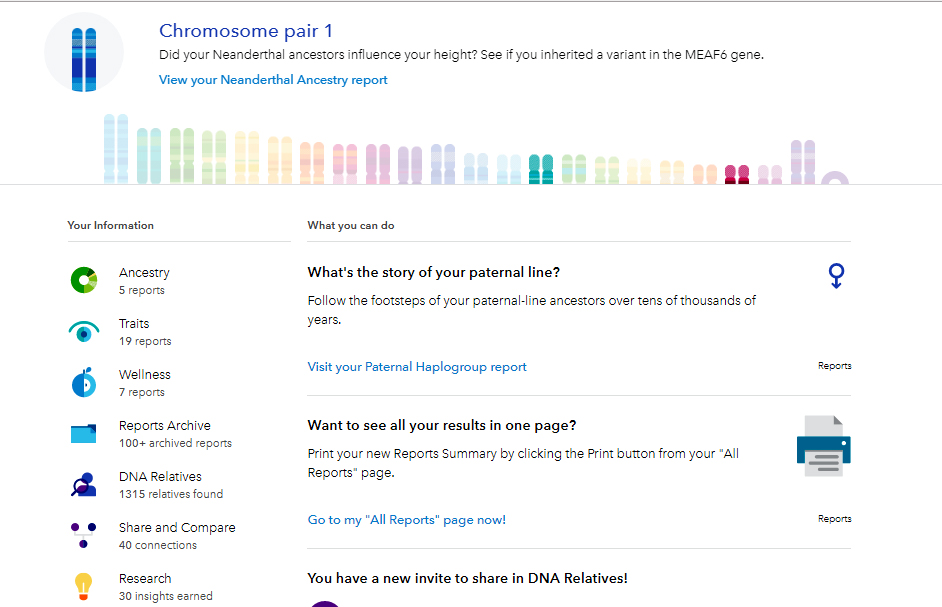Image resolution: width=942 pixels, height=607 pixels.
Task: Click the Share and Compare dots icon
Action: [x=84, y=535]
